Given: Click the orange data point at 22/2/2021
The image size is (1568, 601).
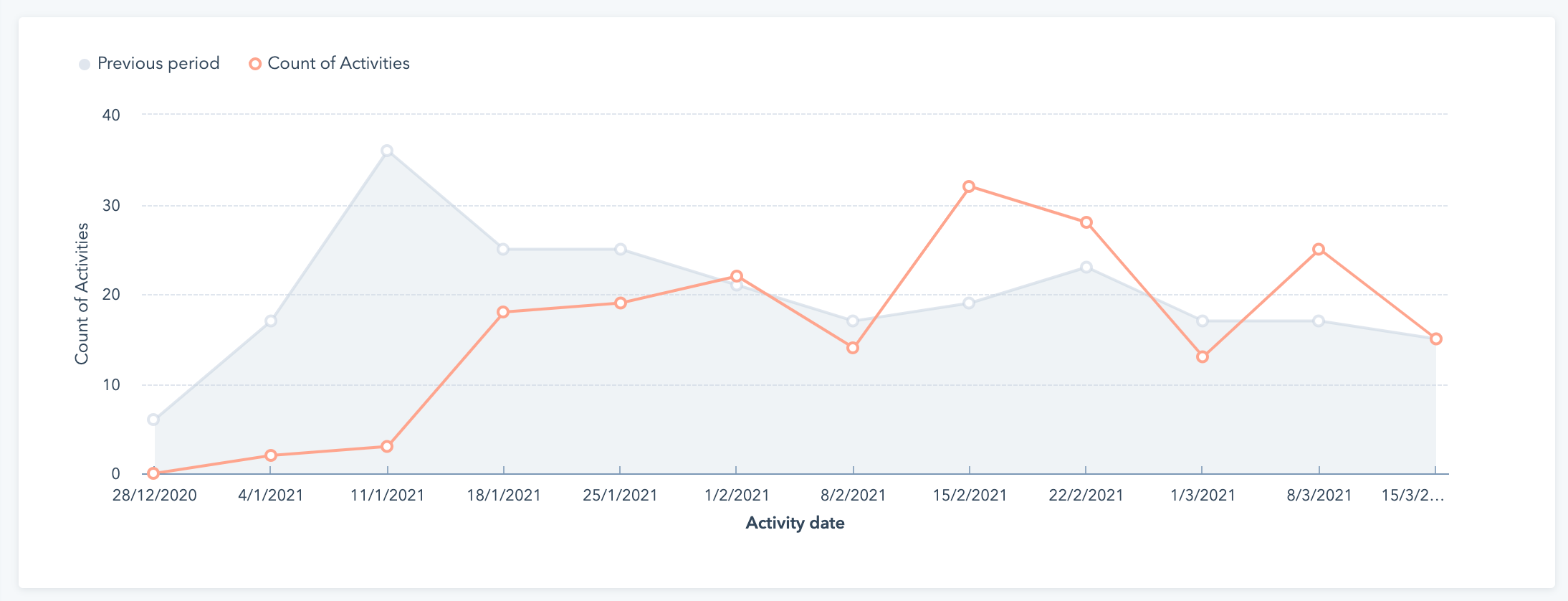Looking at the screenshot, I should (x=1086, y=222).
